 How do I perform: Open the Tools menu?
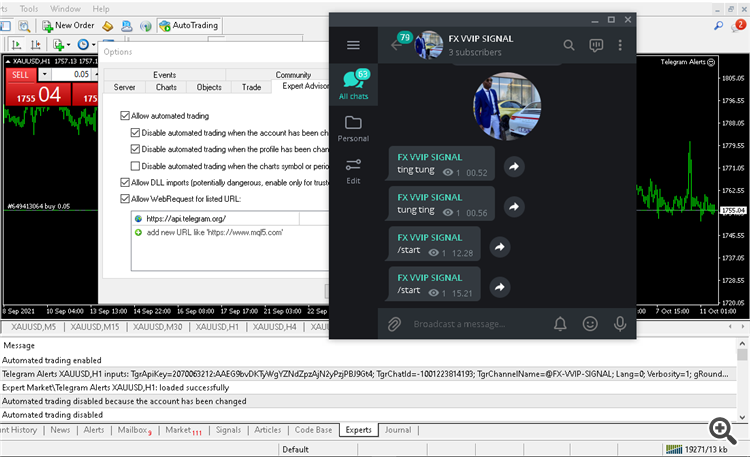tap(29, 9)
